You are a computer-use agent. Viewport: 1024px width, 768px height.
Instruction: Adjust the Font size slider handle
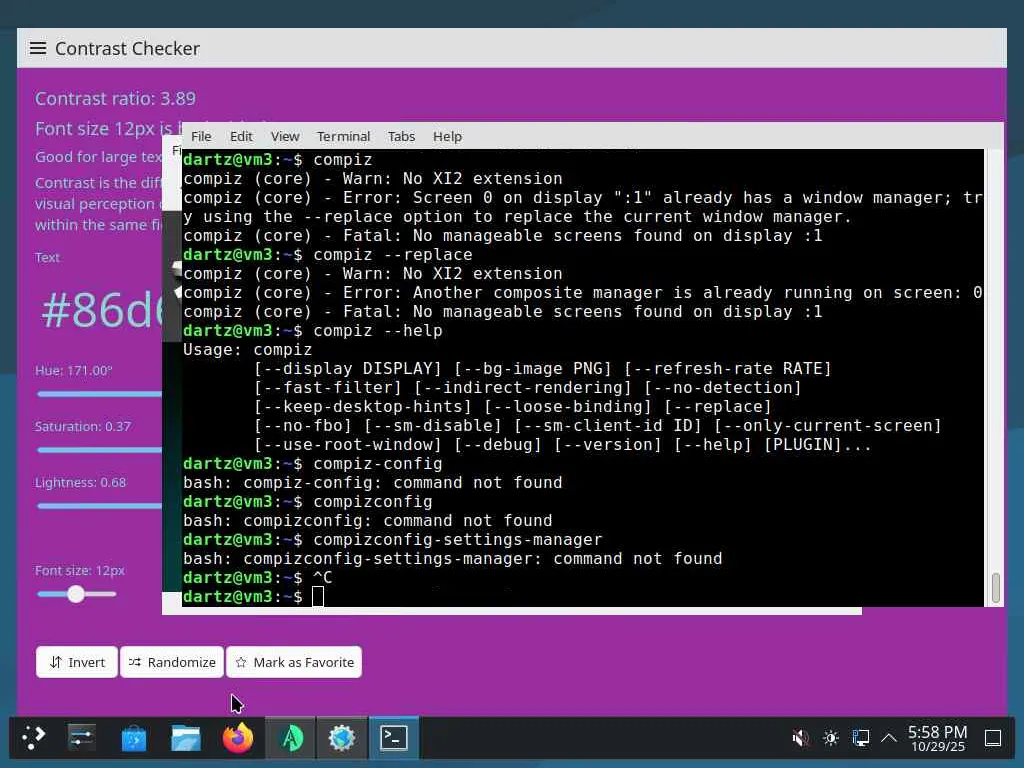coord(76,594)
